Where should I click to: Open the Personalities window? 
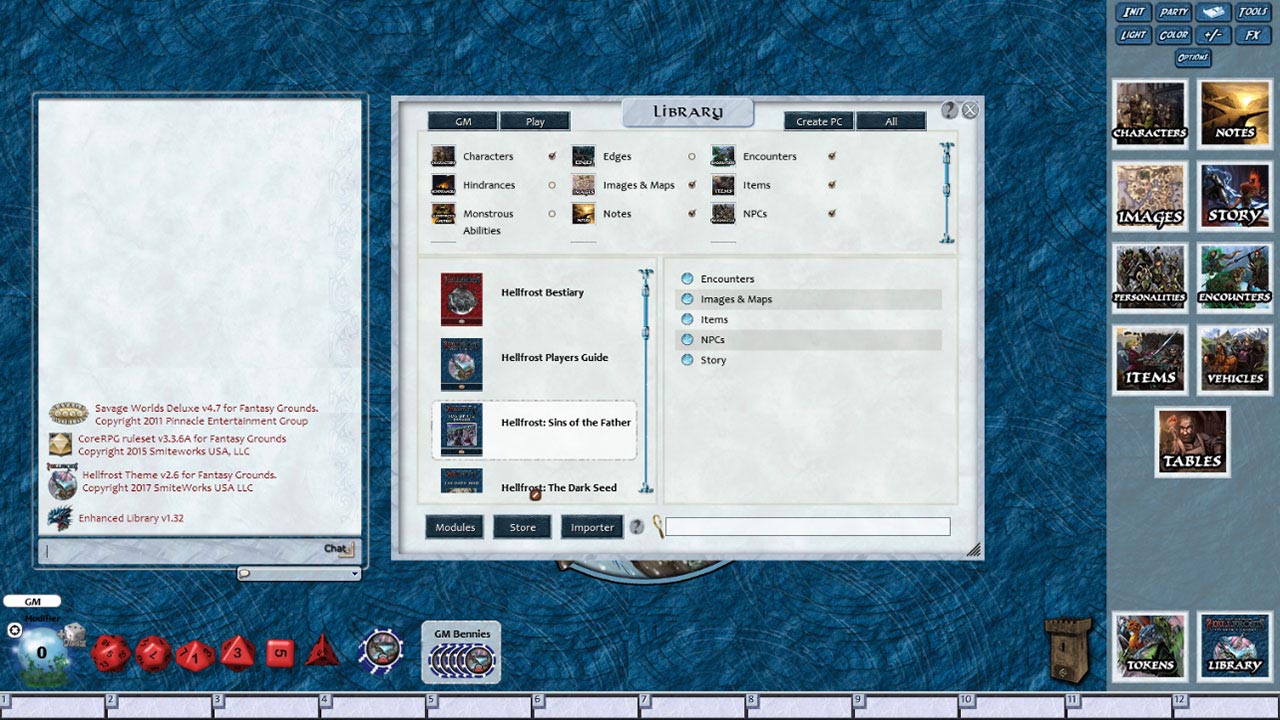(x=1149, y=278)
